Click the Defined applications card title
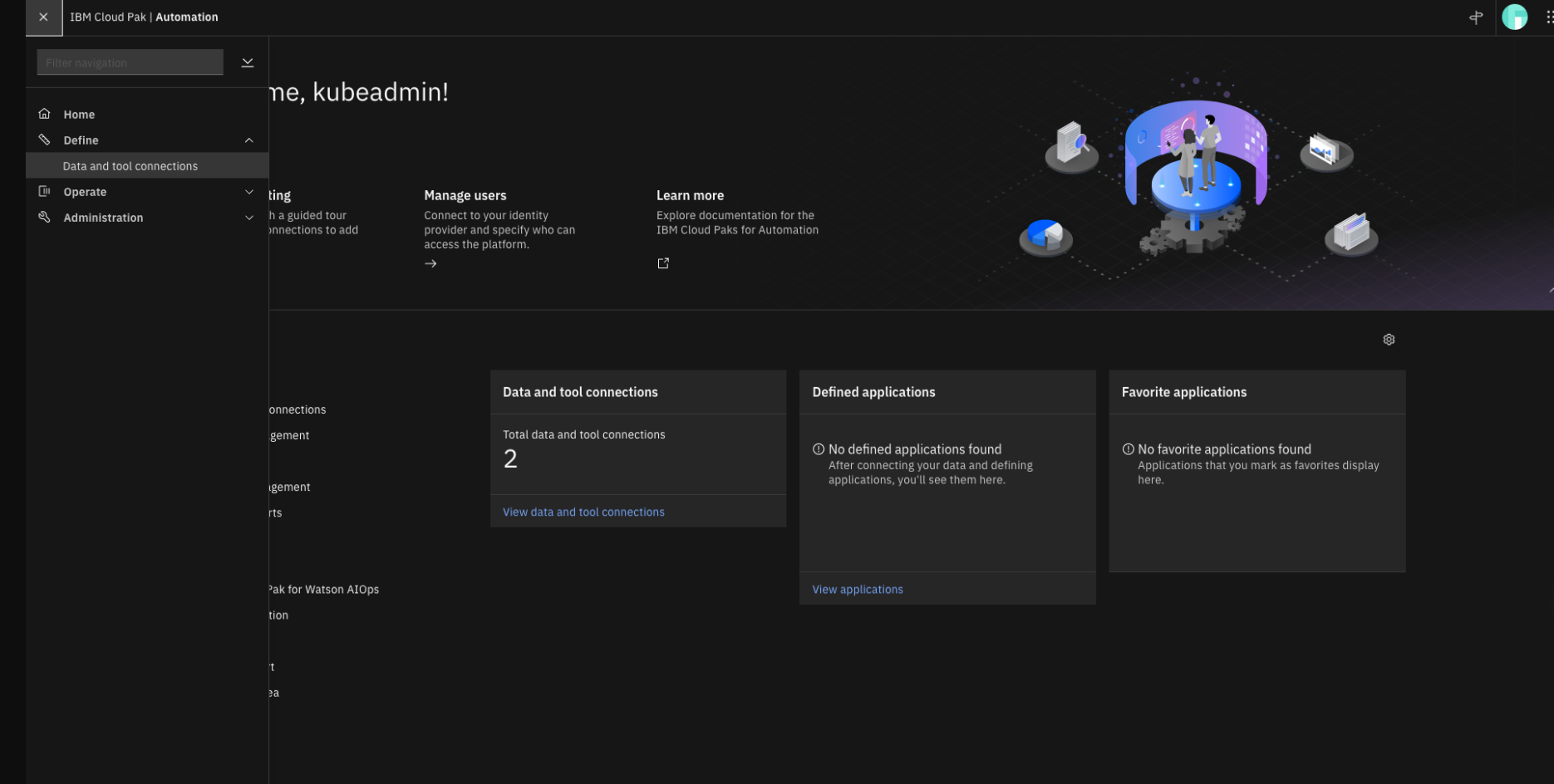 [873, 392]
